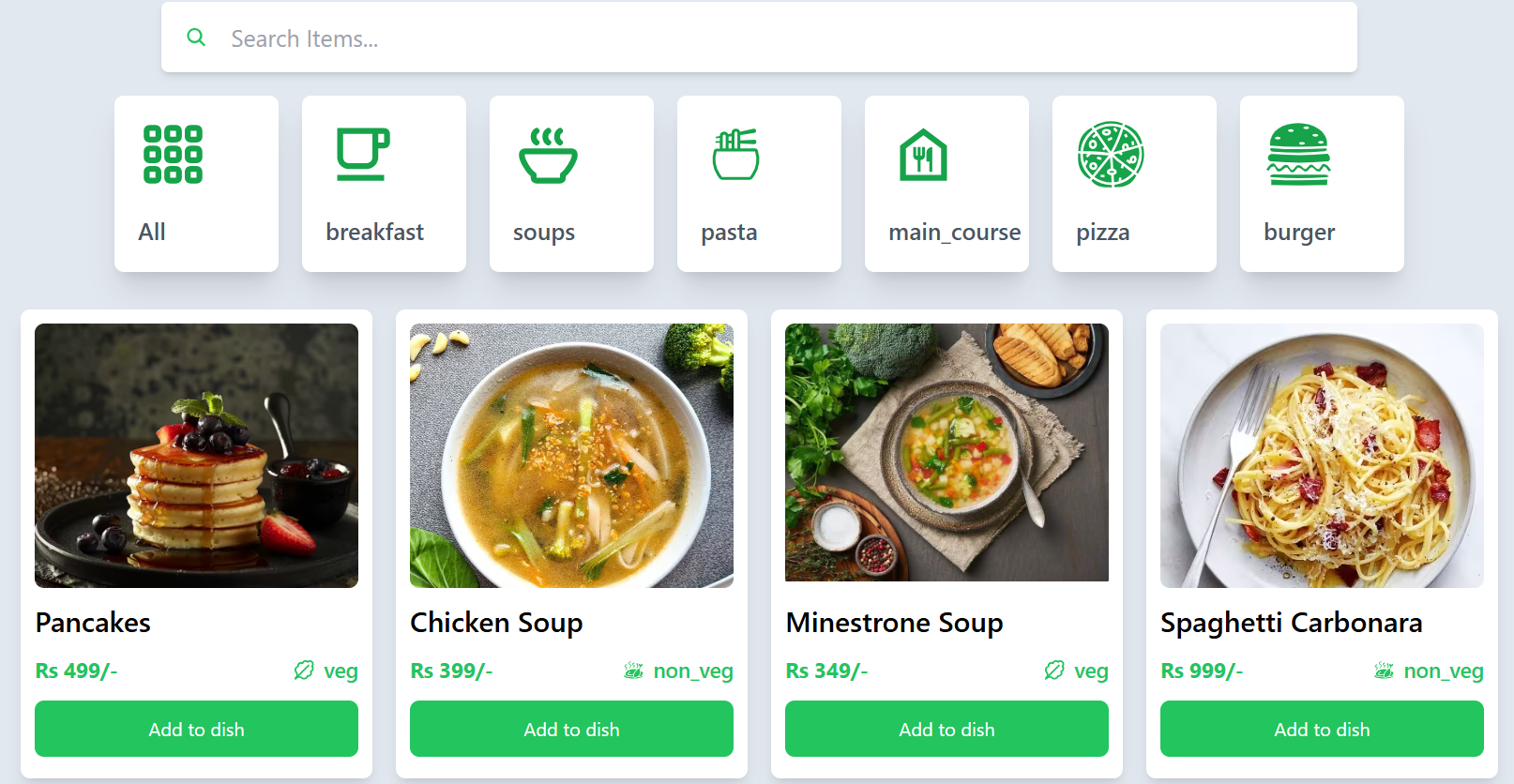The image size is (1514, 784).
Task: Click the non_veg icon on Chicken Soup
Action: (x=634, y=671)
